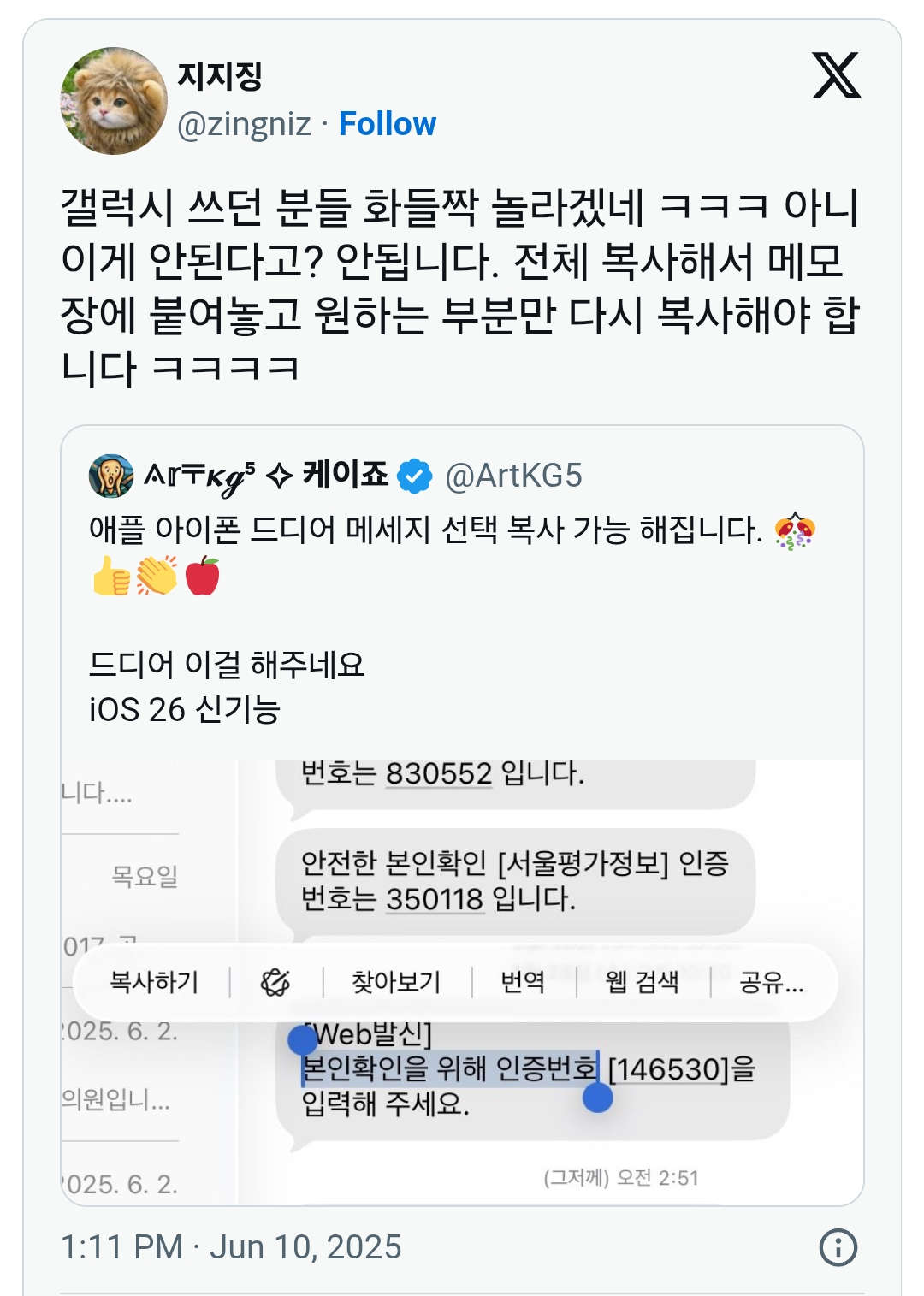Choose 웹 검색 from the popup menu

pos(642,982)
